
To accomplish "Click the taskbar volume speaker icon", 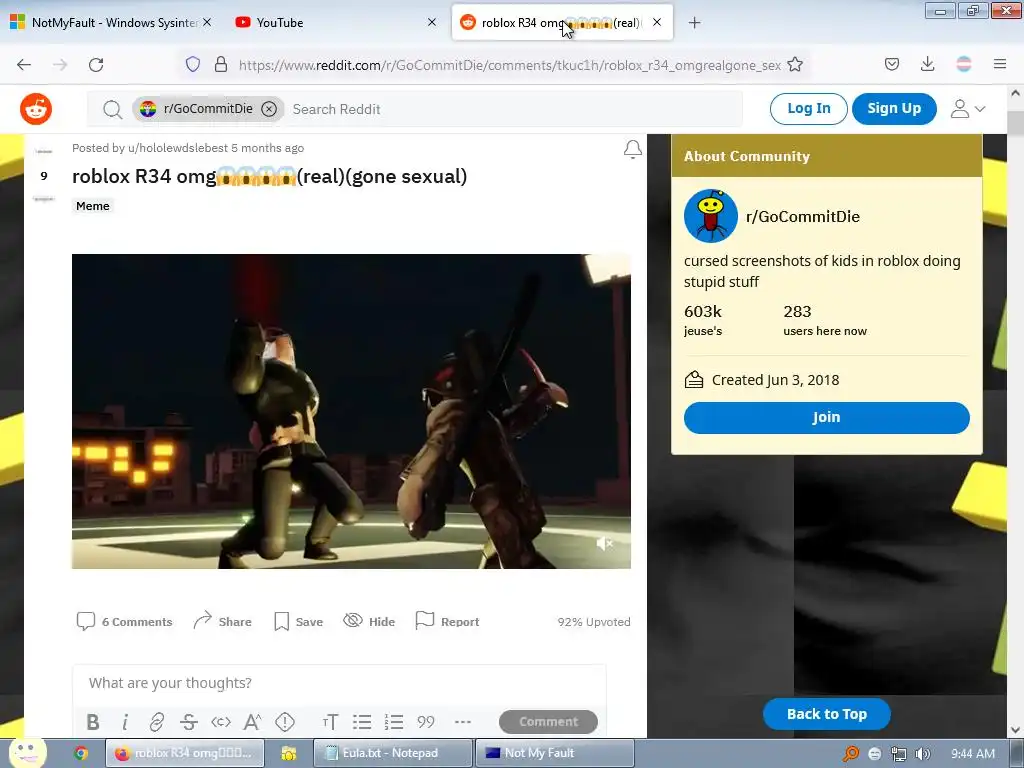I will coord(922,754).
